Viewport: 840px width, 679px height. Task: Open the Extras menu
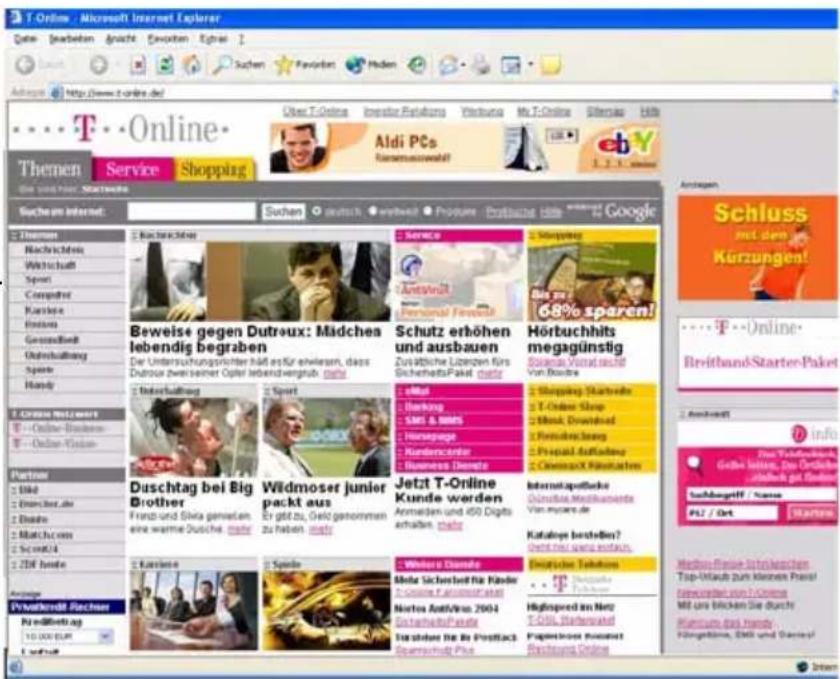(x=213, y=39)
